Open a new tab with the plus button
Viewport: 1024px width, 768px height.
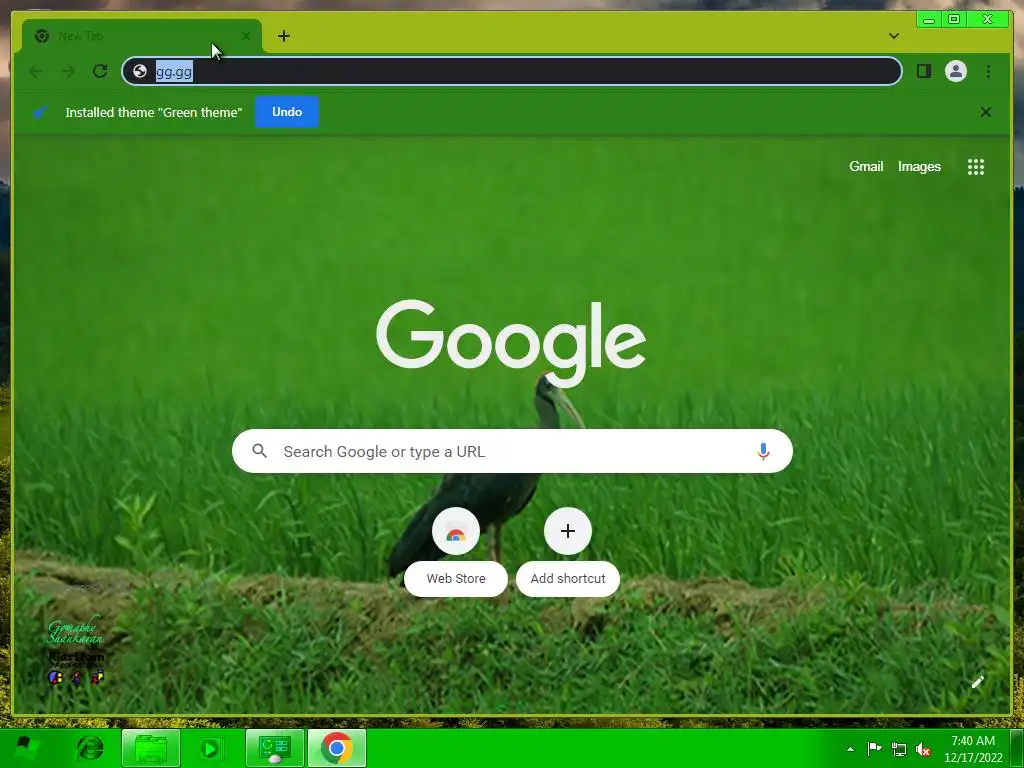283,36
